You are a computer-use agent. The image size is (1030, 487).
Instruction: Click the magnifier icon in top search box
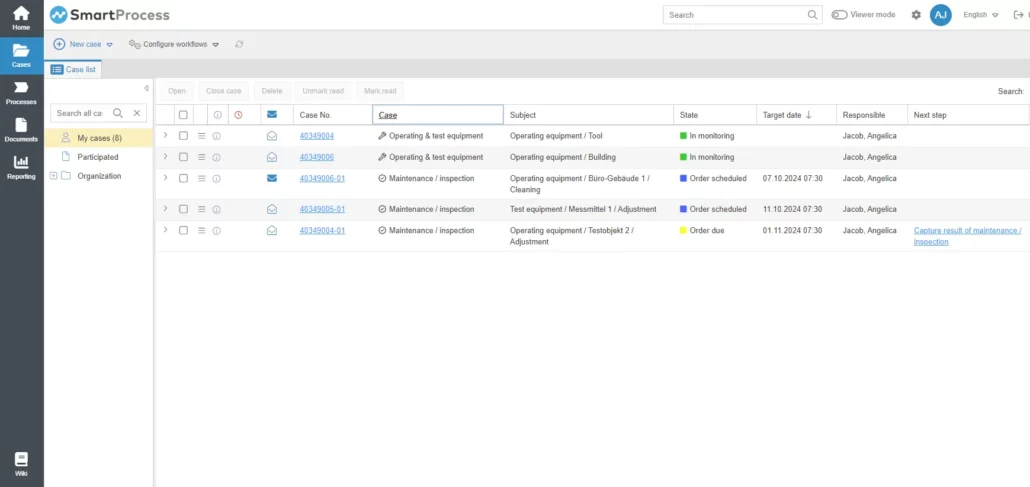tap(813, 14)
